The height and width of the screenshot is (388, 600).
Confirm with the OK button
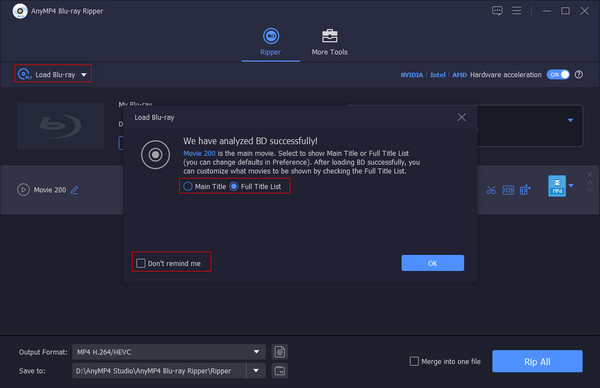[433, 263]
